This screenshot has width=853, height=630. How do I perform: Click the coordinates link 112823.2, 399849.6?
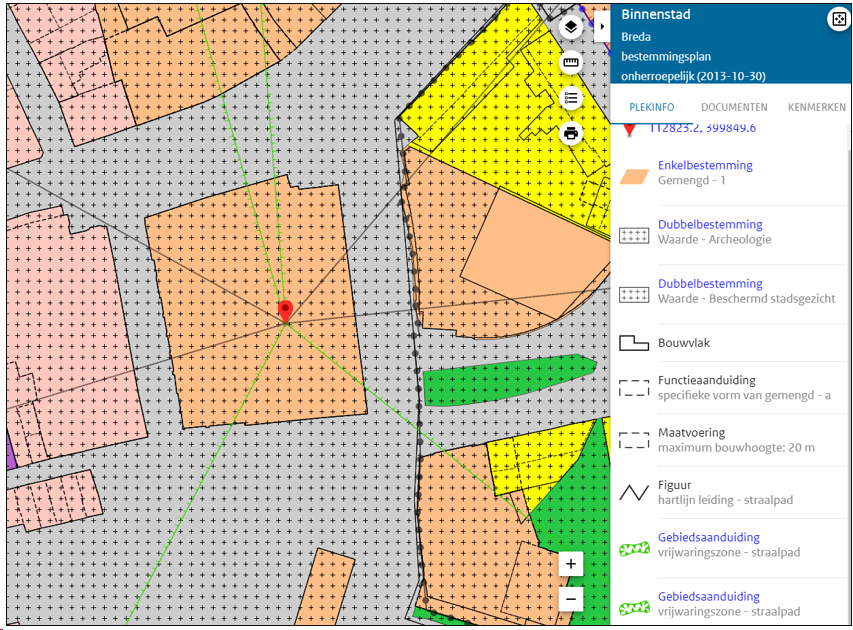click(702, 128)
